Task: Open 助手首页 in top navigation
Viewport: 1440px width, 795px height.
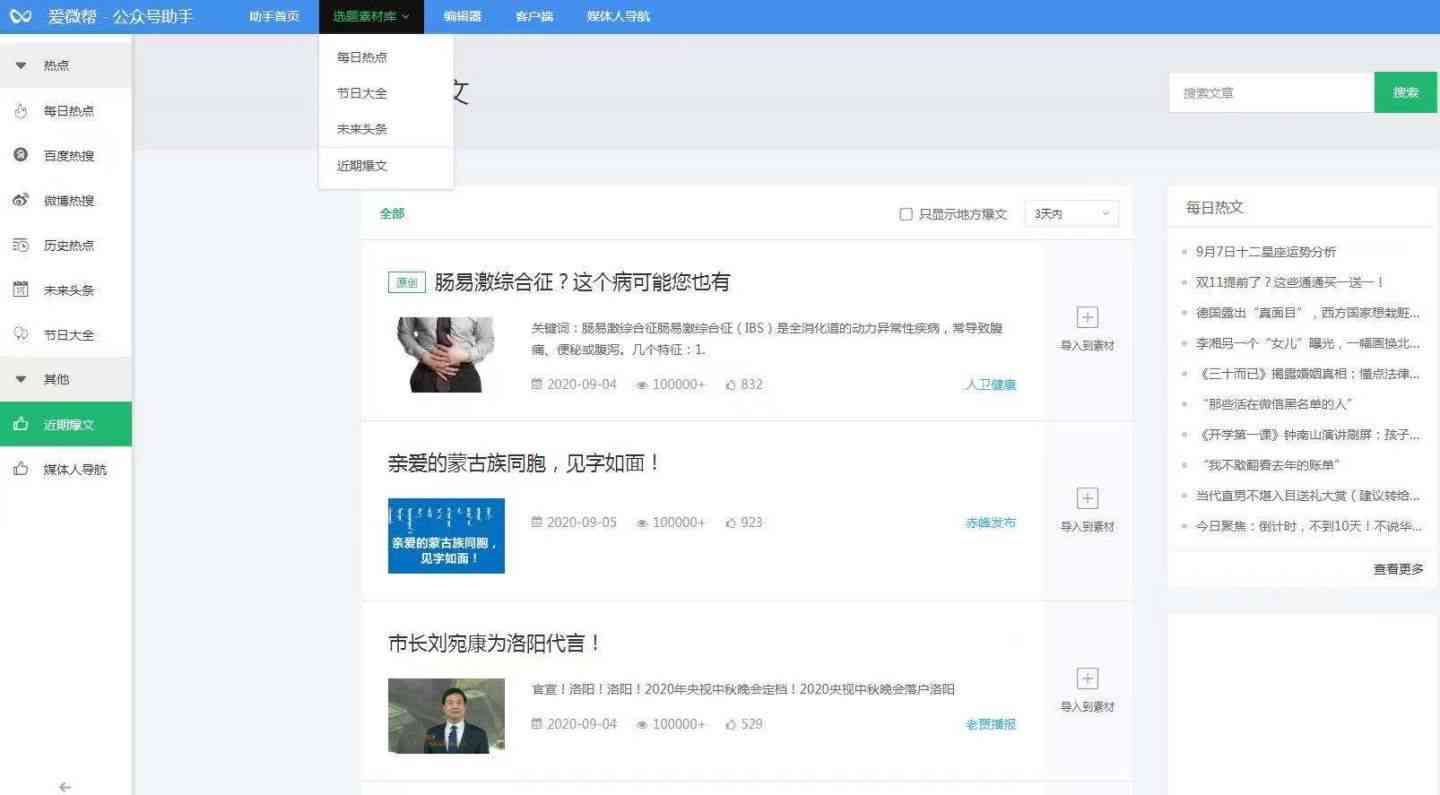Action: [x=274, y=16]
